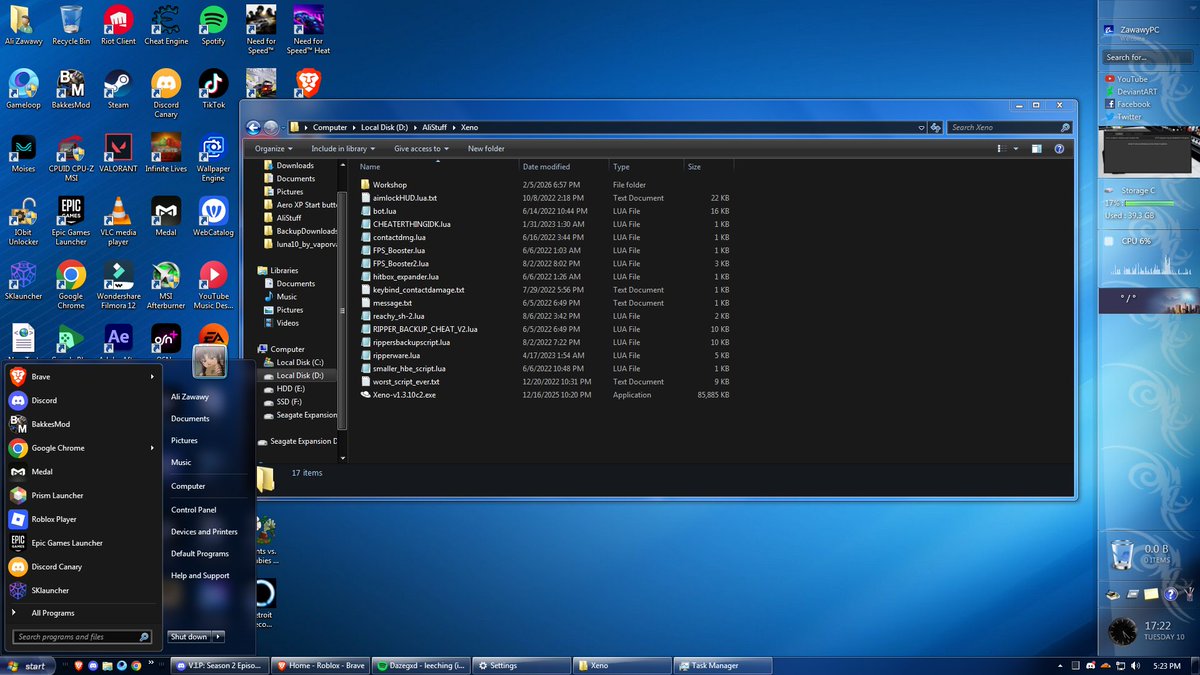
Task: Open Default Programs from Start menu
Action: tap(200, 553)
